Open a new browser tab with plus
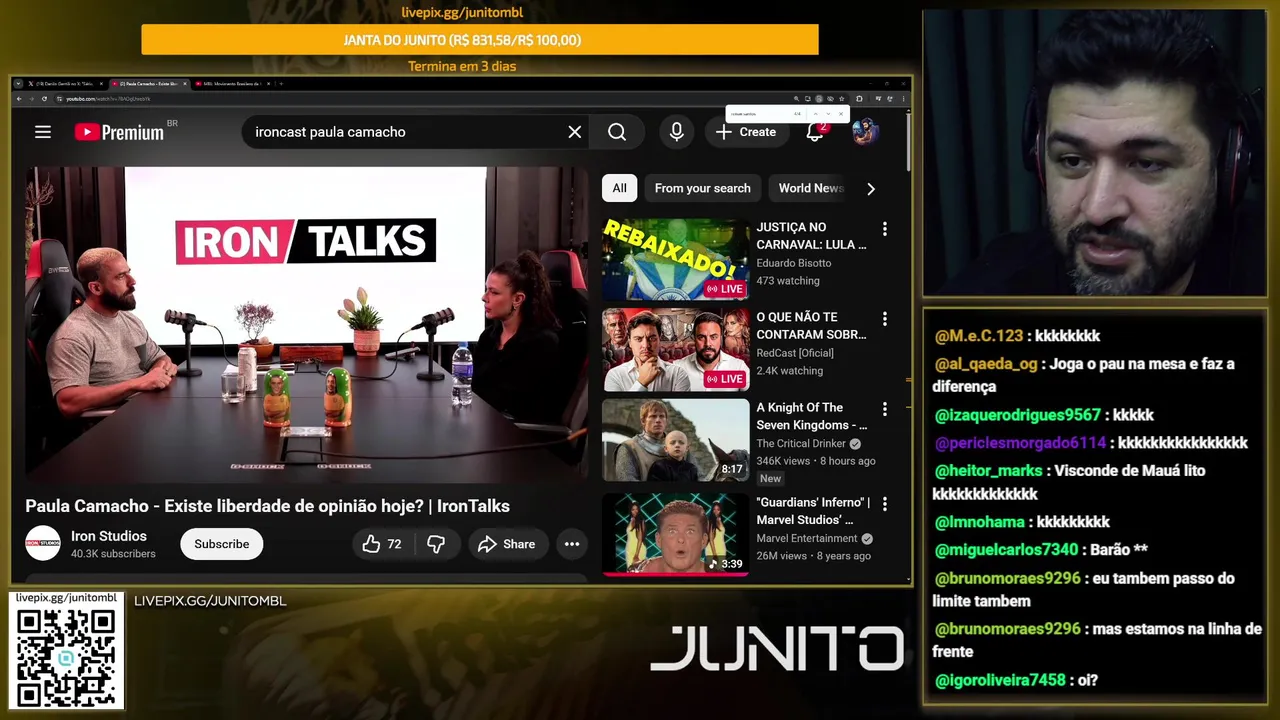The image size is (1280, 720). click(281, 83)
